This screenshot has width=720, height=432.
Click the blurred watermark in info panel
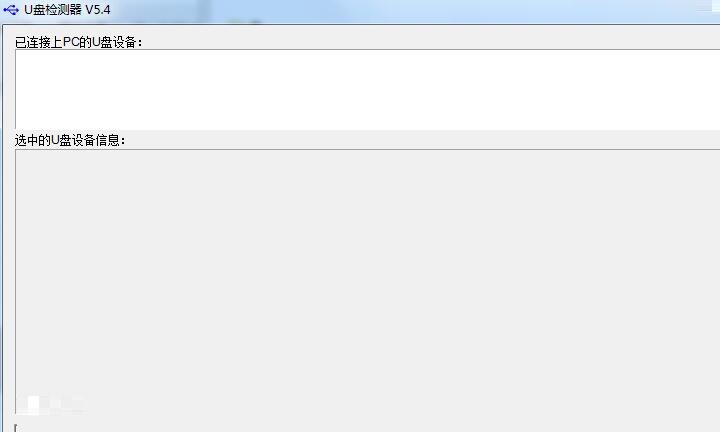(x=51, y=405)
